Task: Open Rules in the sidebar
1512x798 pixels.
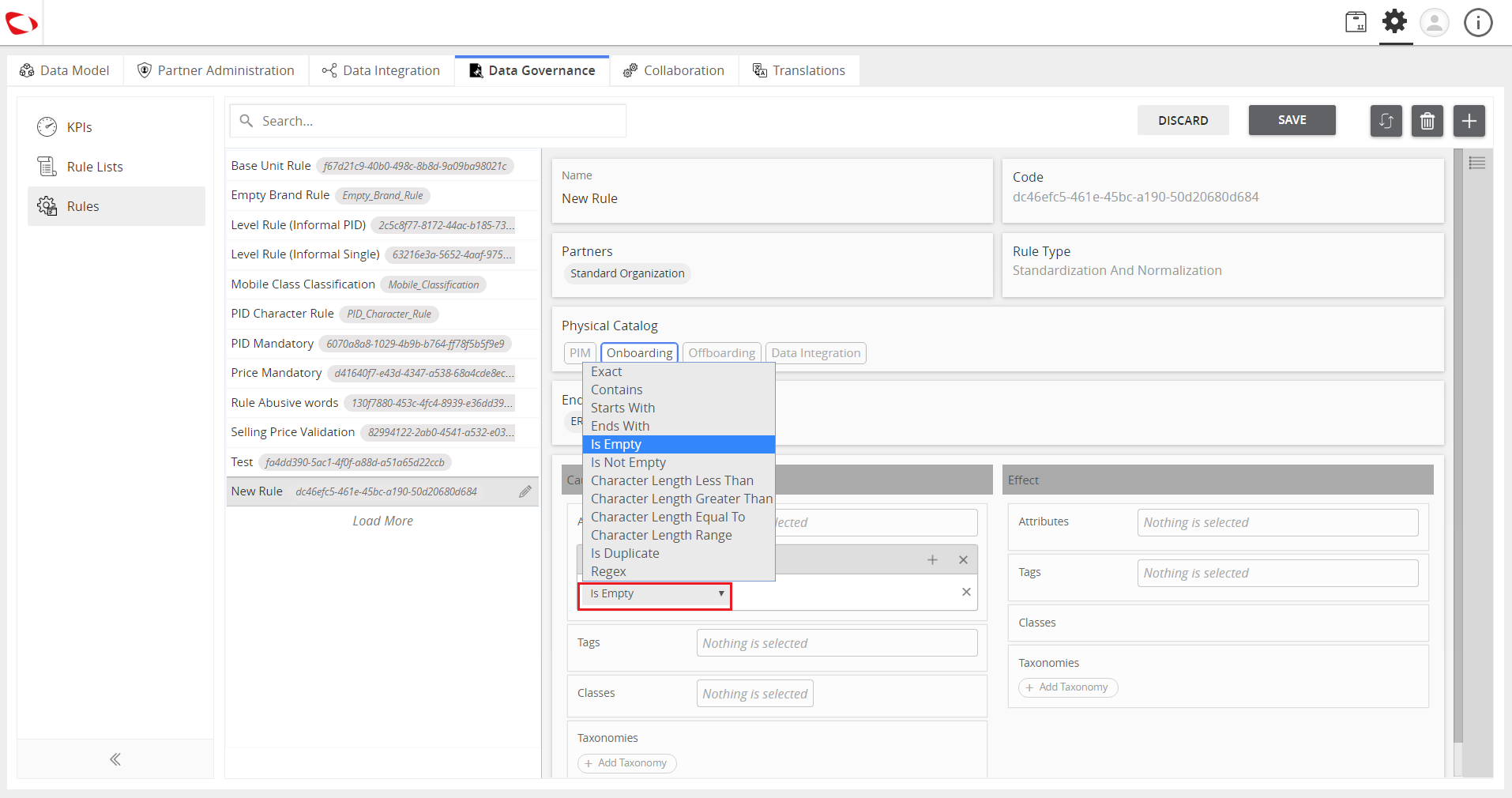Action: coord(116,206)
